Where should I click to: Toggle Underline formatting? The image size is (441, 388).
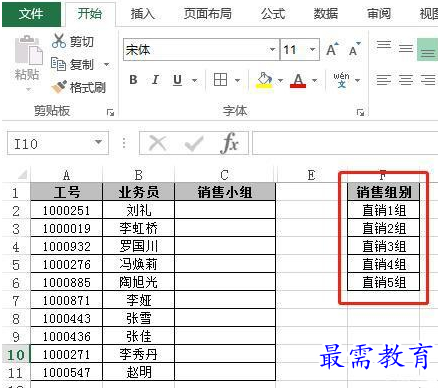(177, 80)
